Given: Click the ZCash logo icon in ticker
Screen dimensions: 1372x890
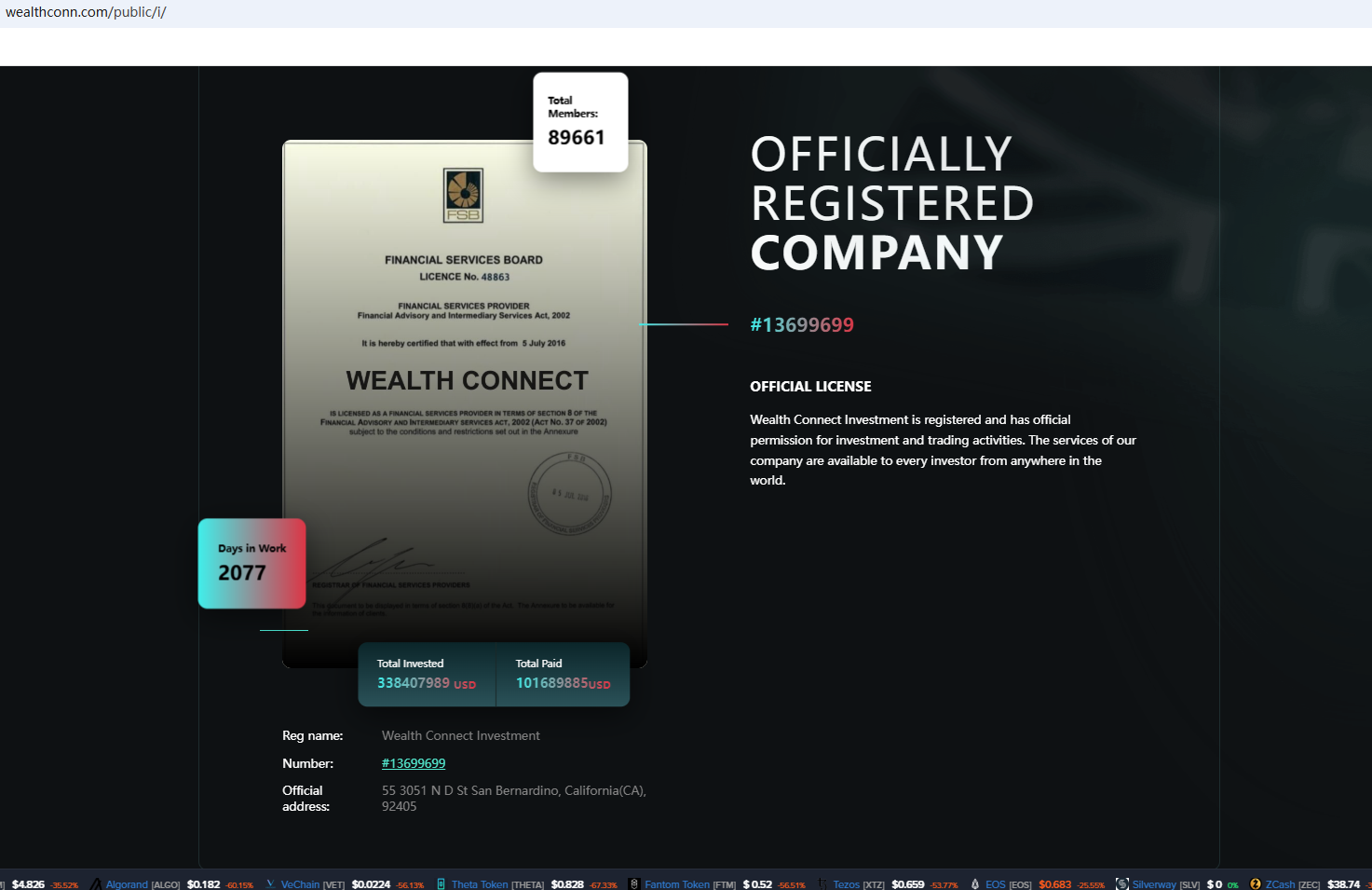Looking at the screenshot, I should pos(1256,884).
